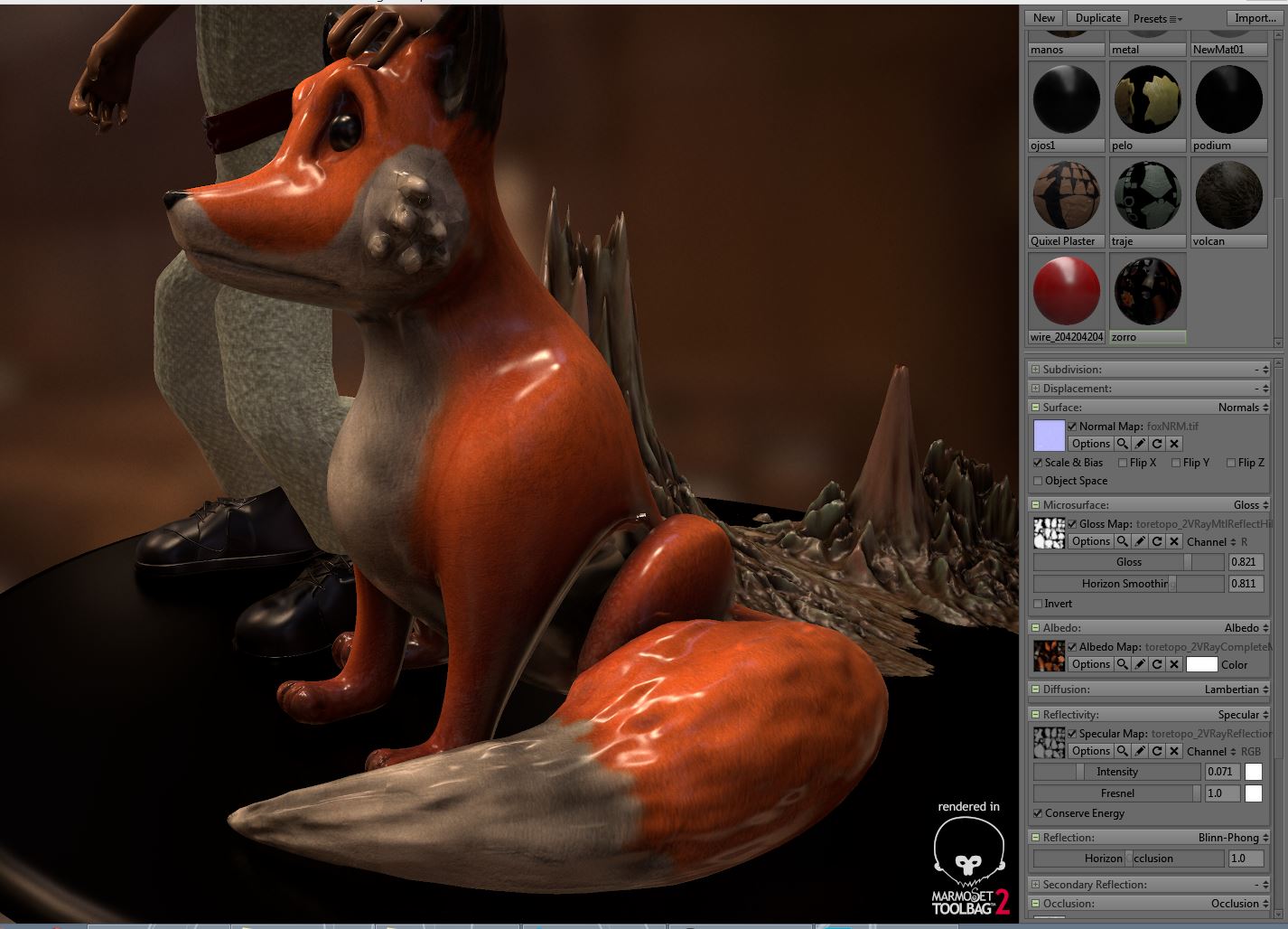Viewport: 1288px width, 929px height.
Task: Reload the Albedo Map texture
Action: (x=1157, y=664)
